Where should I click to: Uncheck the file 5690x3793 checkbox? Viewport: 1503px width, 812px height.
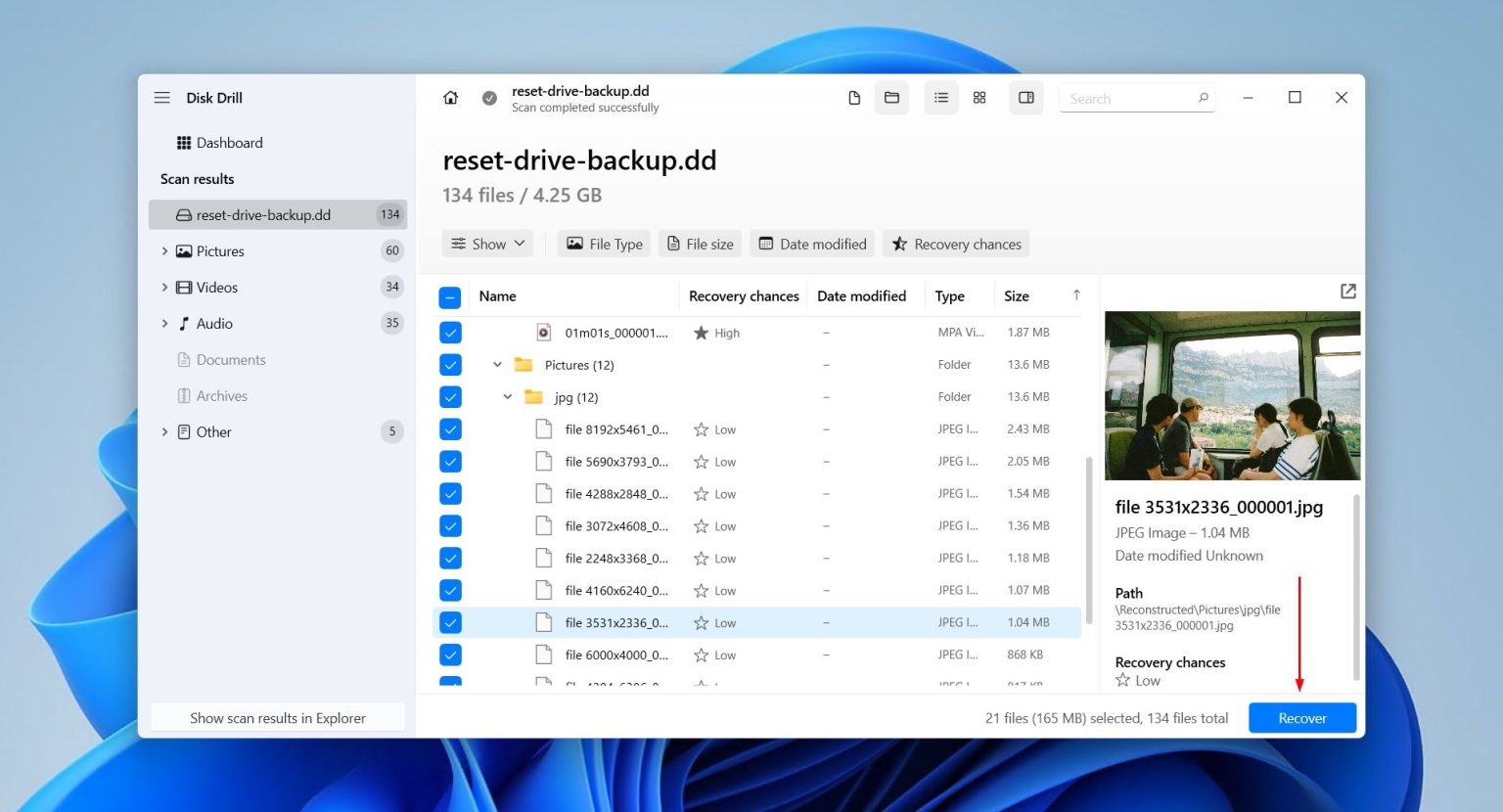click(450, 462)
